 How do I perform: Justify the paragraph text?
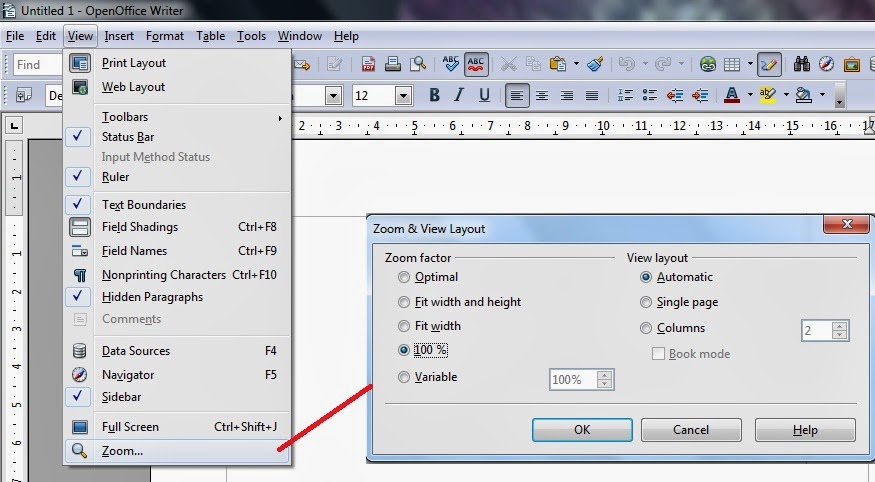(592, 95)
